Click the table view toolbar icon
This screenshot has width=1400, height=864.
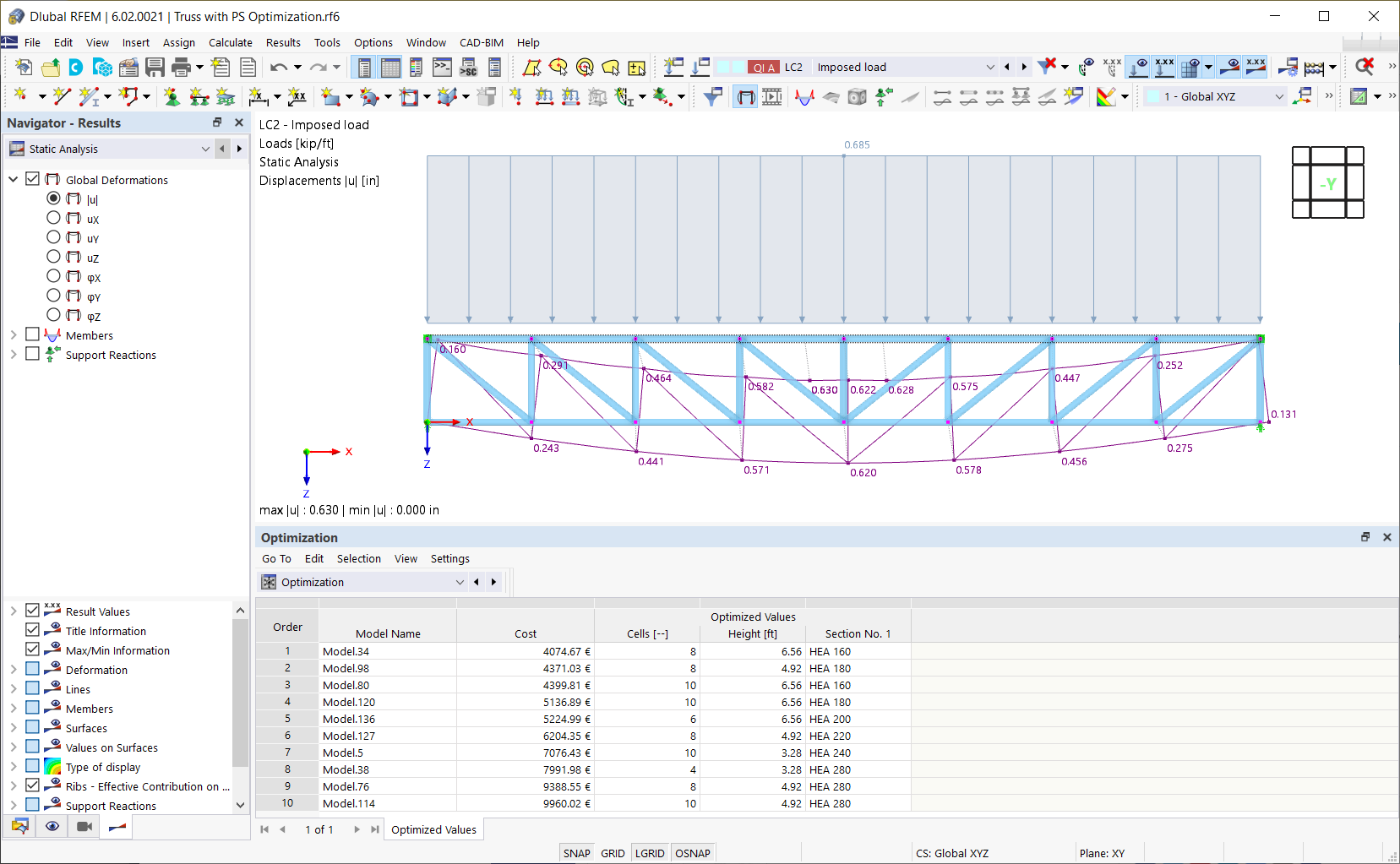[x=390, y=68]
